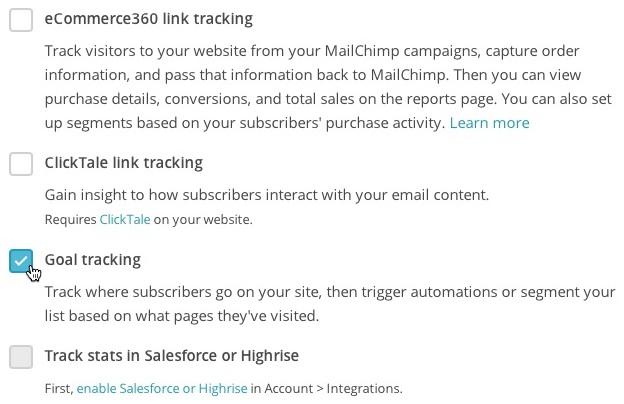Click the ClickTale link tracking label

124,163
